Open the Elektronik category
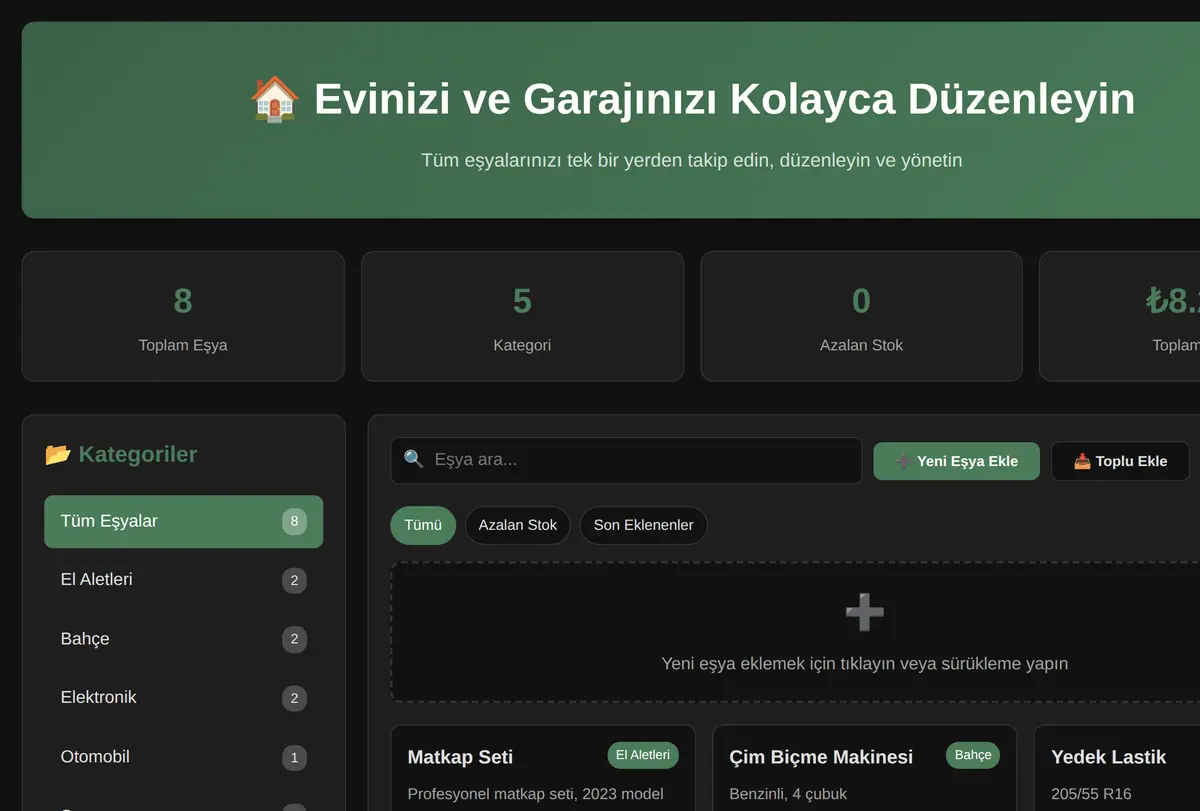This screenshot has width=1200, height=811. click(184, 698)
